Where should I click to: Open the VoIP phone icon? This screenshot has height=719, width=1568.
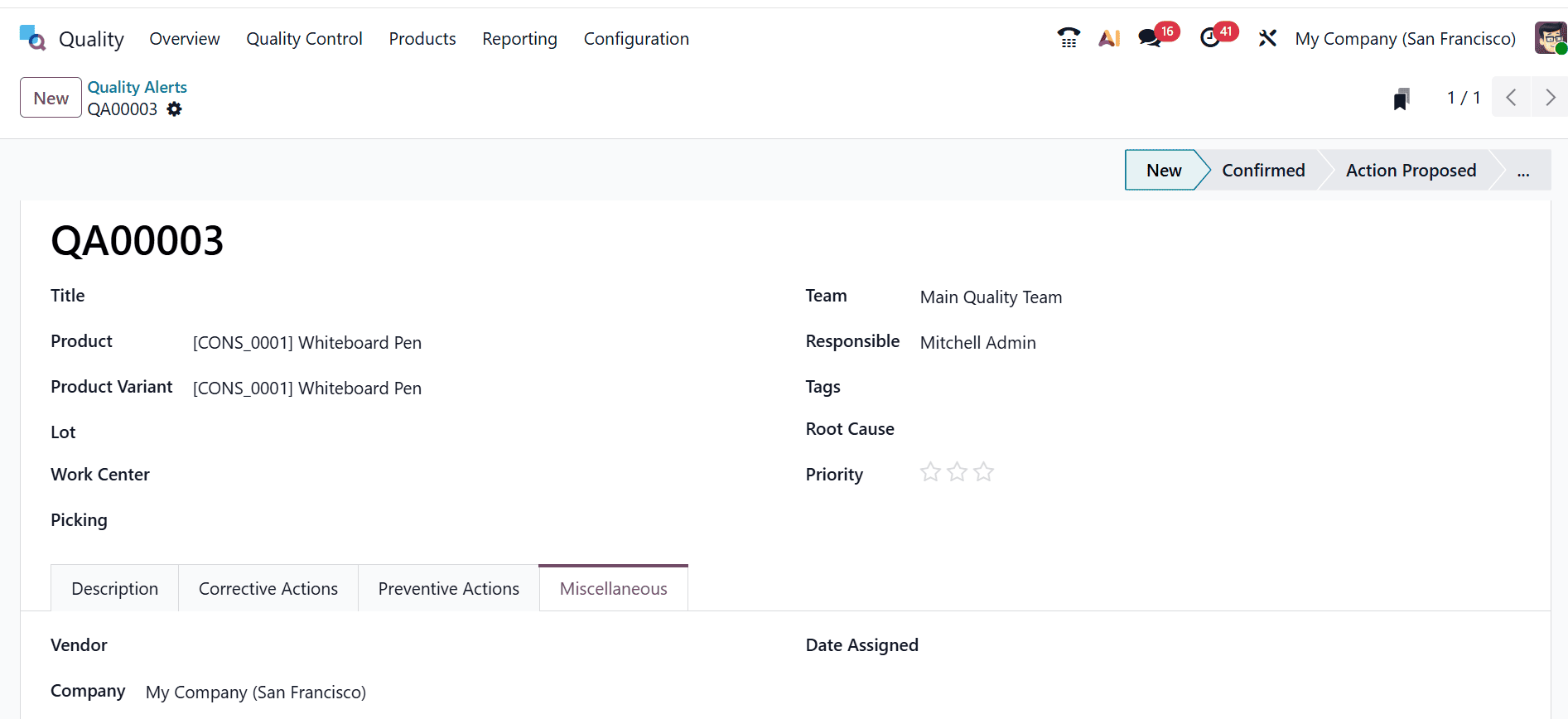(1069, 38)
